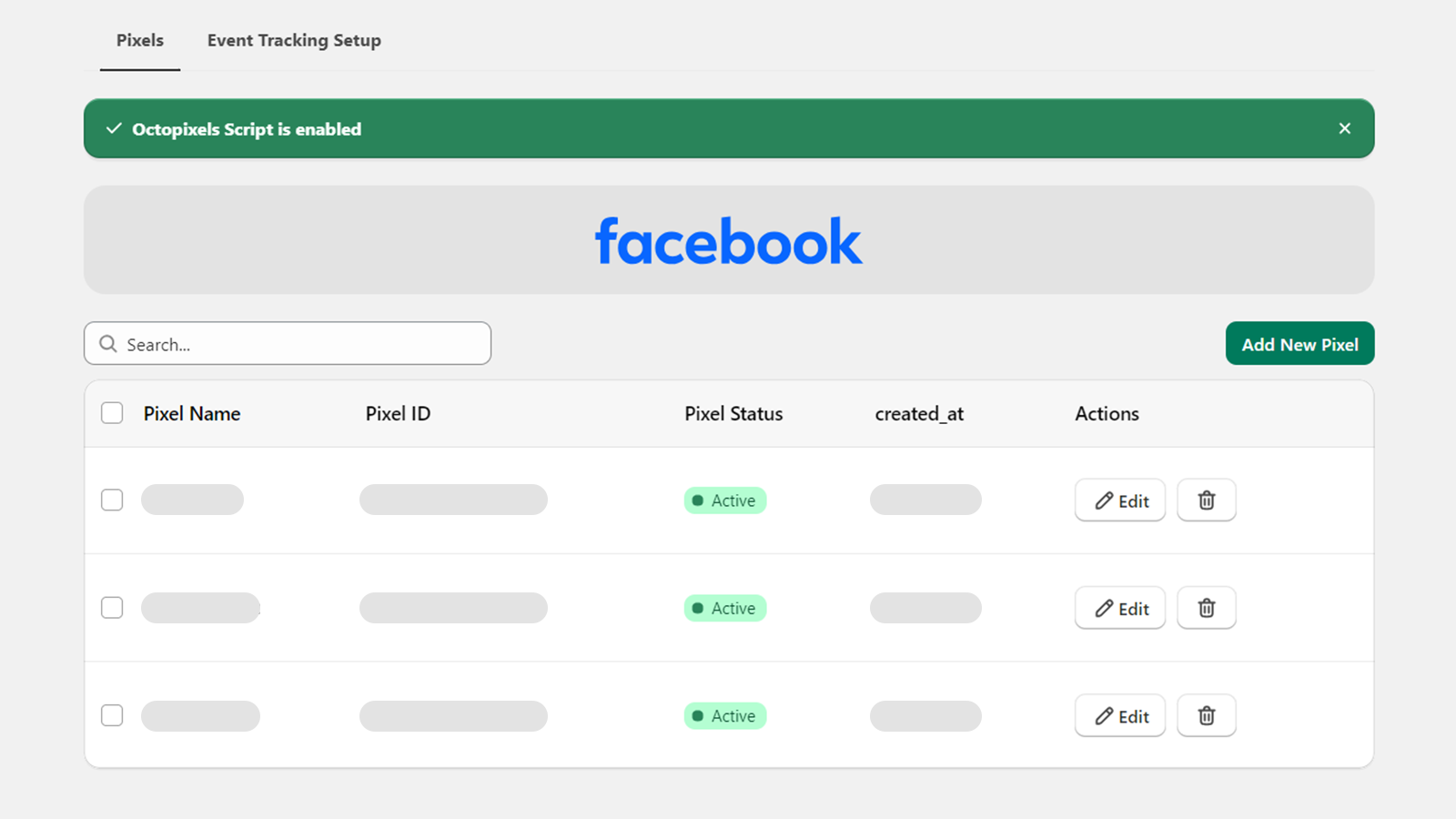Screen dimensions: 1456x819
Task: Edit the first row pixel
Action: point(1120,500)
